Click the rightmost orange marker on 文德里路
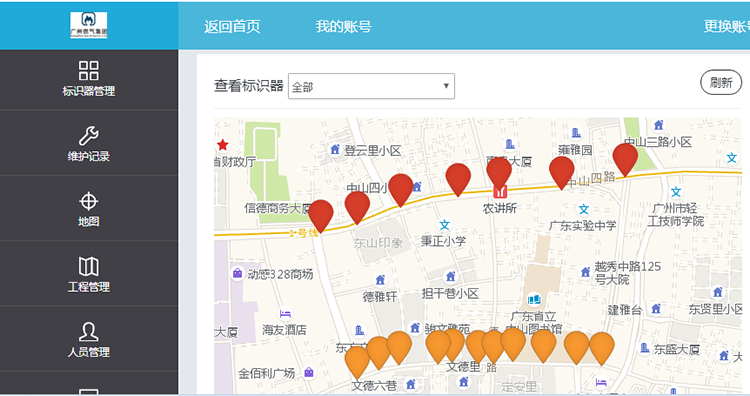 [x=601, y=348]
